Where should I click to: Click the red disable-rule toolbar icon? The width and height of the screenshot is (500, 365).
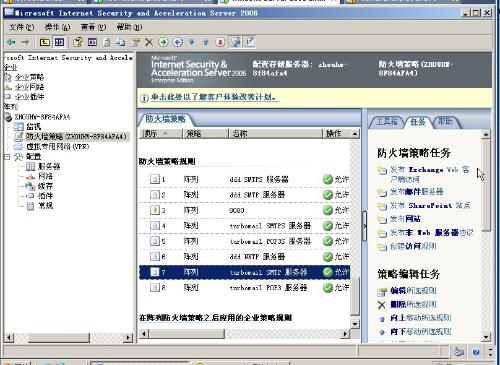click(x=220, y=42)
